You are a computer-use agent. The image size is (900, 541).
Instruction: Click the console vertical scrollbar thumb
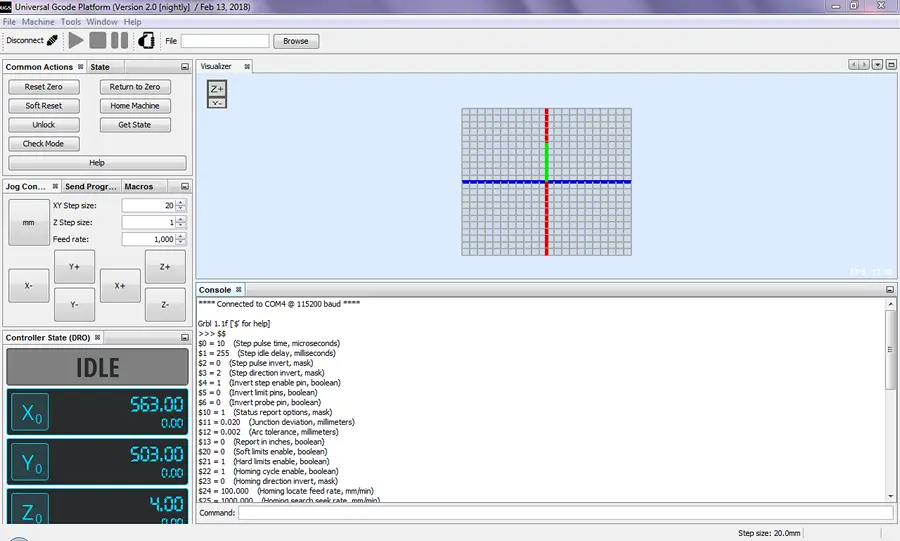890,350
